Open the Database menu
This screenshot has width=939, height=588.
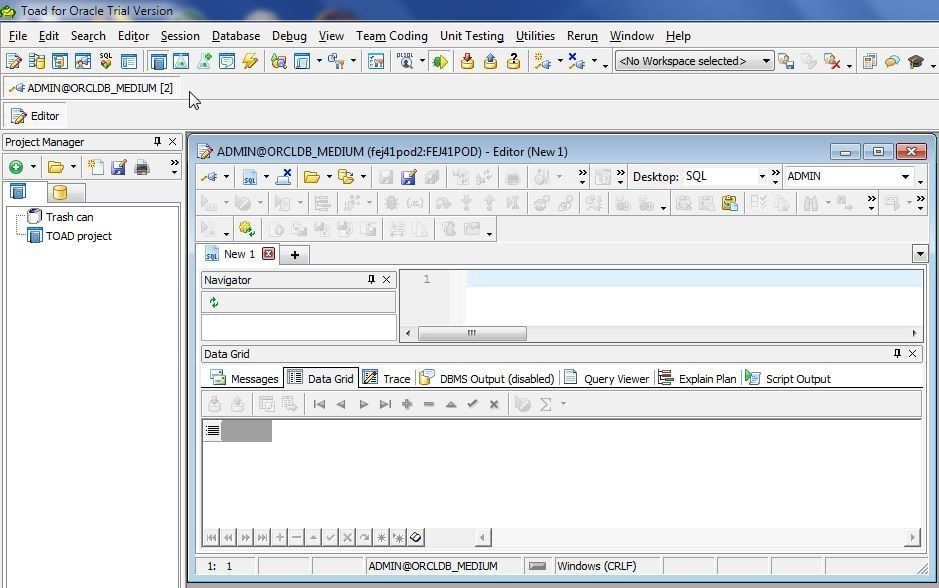(x=236, y=36)
